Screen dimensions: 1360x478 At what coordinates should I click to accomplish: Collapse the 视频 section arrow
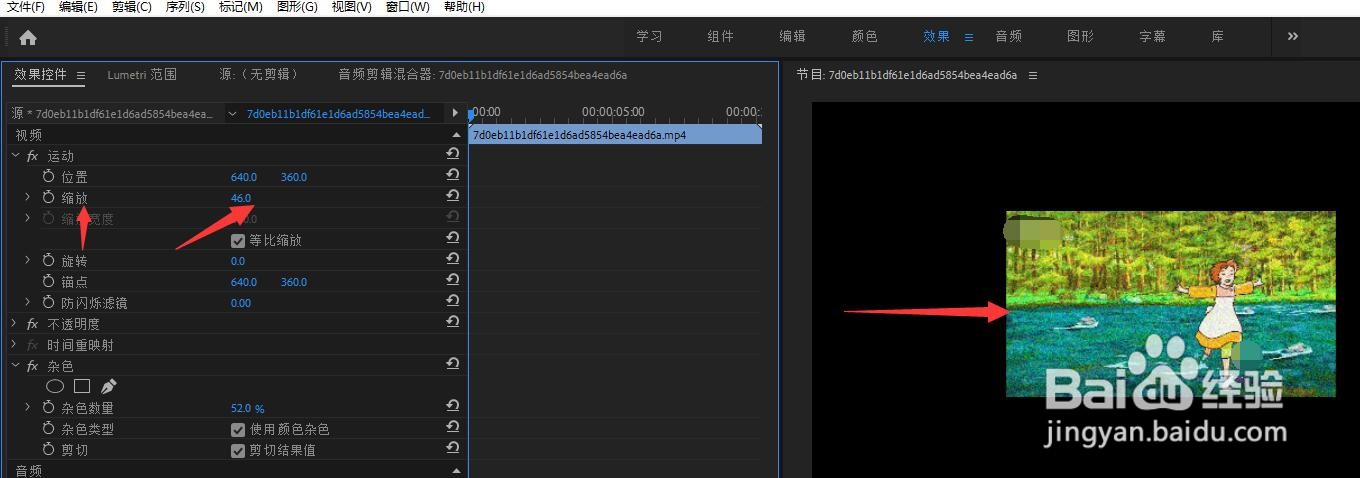(457, 134)
